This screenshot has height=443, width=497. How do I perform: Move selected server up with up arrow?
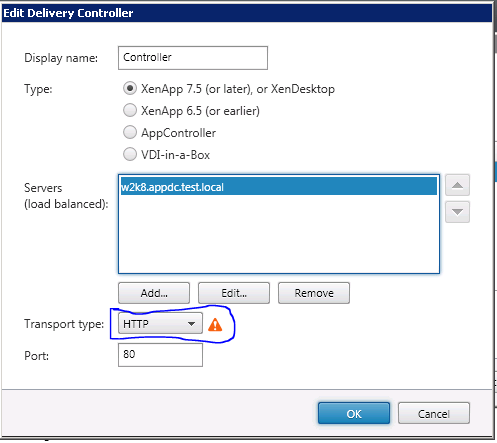(x=457, y=185)
